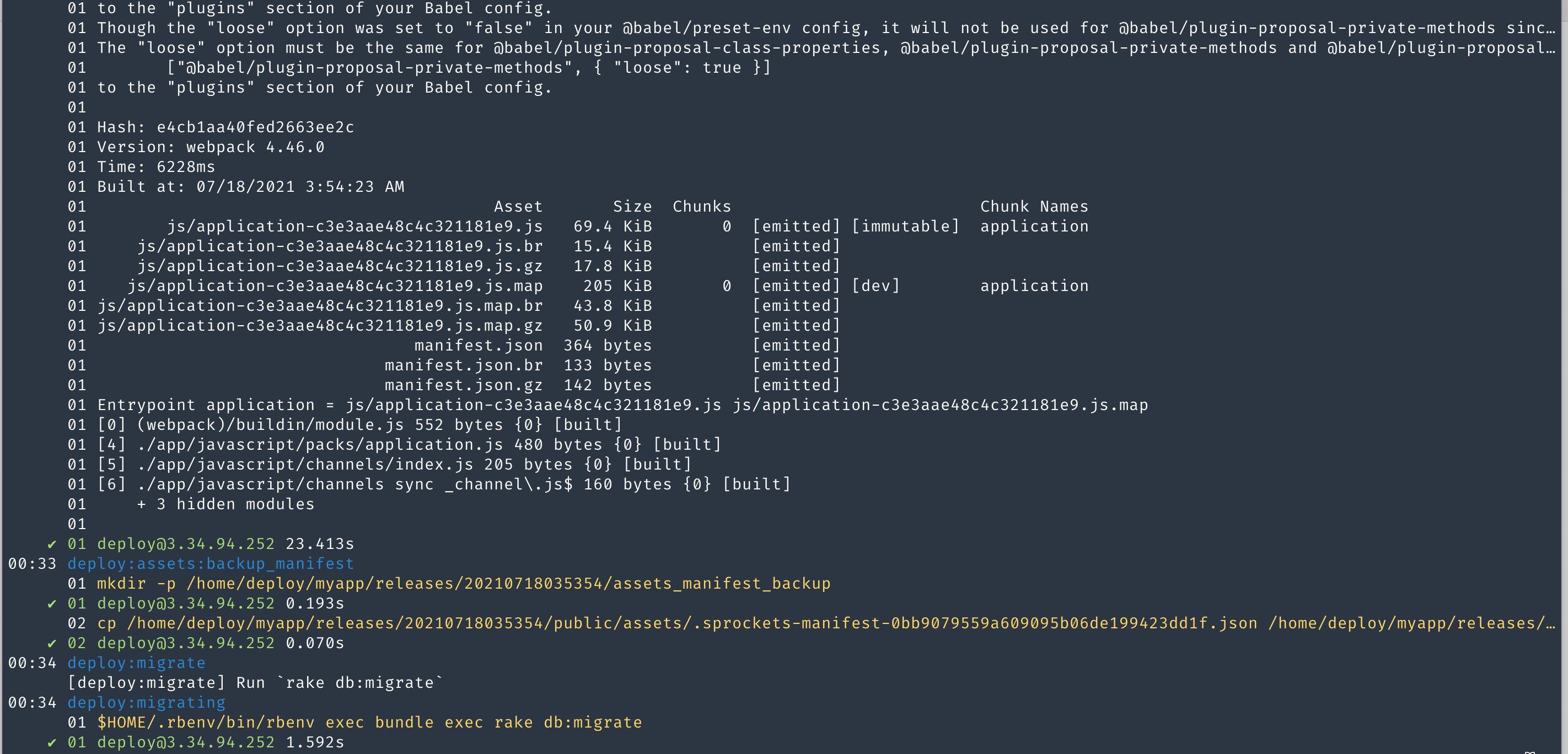
Task: Click the green checkmark beside 0.193s
Action: coord(52,604)
